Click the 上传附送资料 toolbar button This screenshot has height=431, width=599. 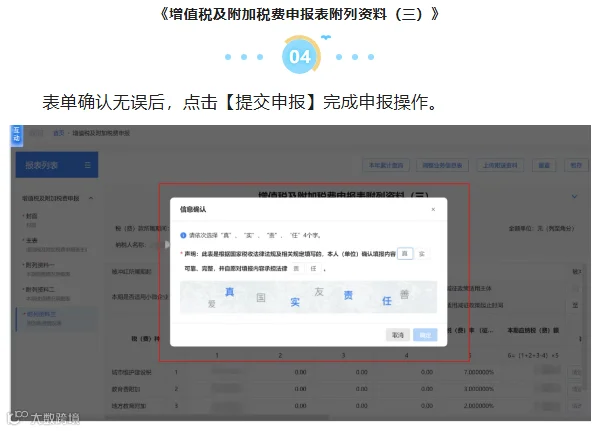pyautogui.click(x=500, y=165)
